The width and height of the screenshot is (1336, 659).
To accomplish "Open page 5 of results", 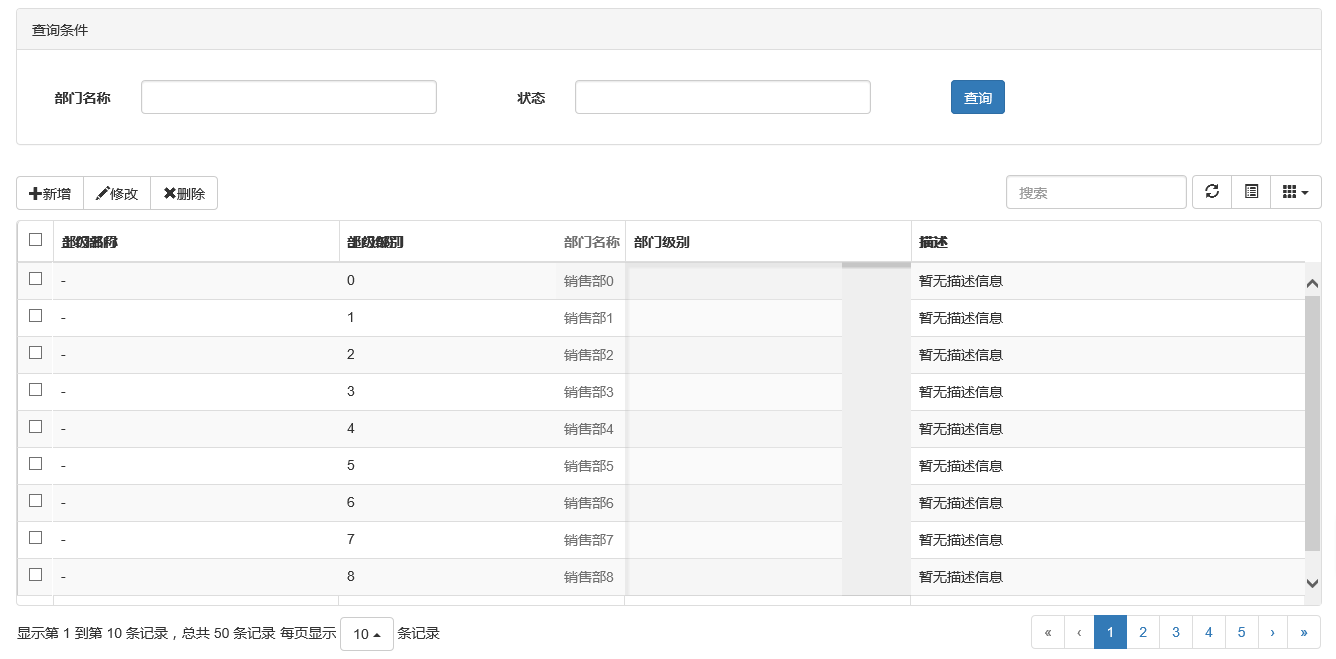I will [x=1241, y=632].
